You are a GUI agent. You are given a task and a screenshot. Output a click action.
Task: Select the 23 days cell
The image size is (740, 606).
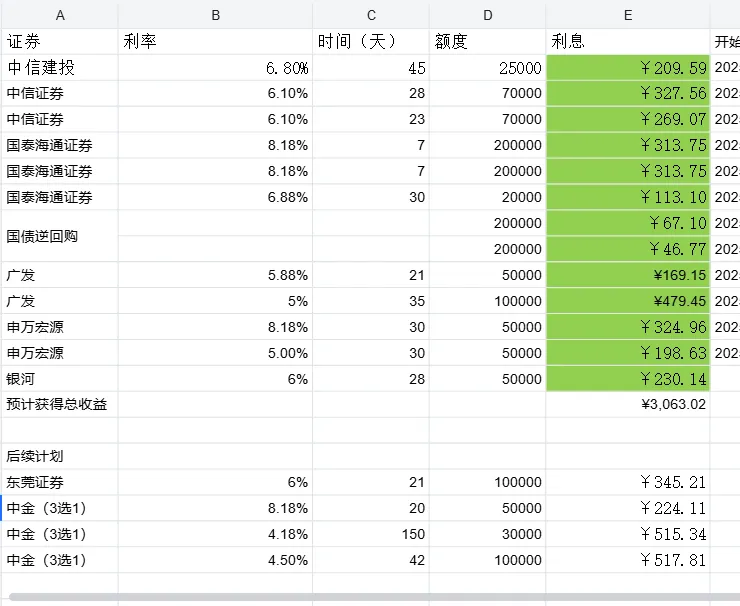371,119
